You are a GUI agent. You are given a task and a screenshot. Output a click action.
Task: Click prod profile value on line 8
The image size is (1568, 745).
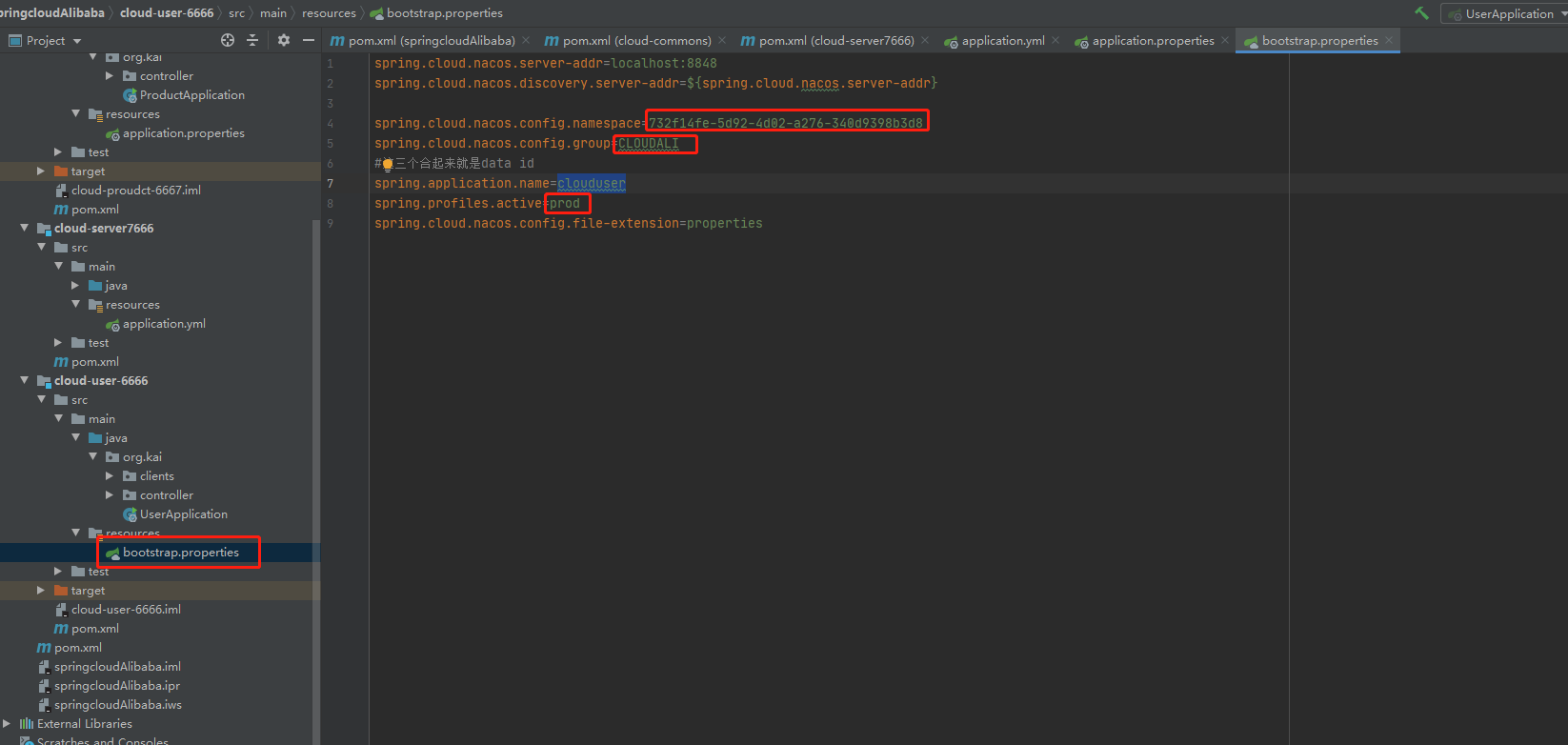(565, 204)
